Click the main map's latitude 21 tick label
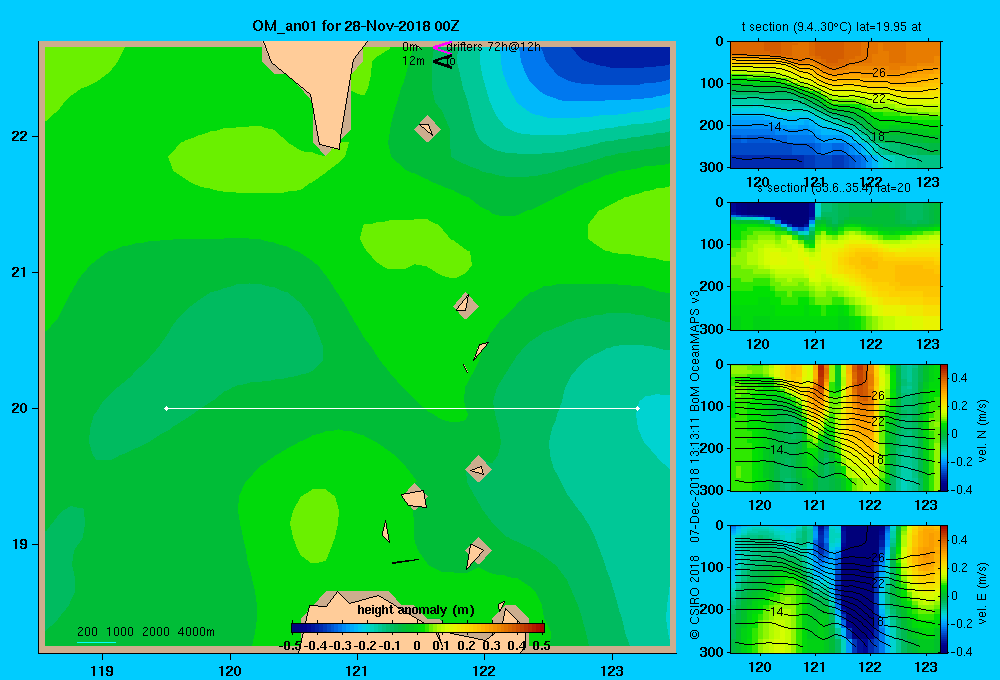 coord(20,272)
